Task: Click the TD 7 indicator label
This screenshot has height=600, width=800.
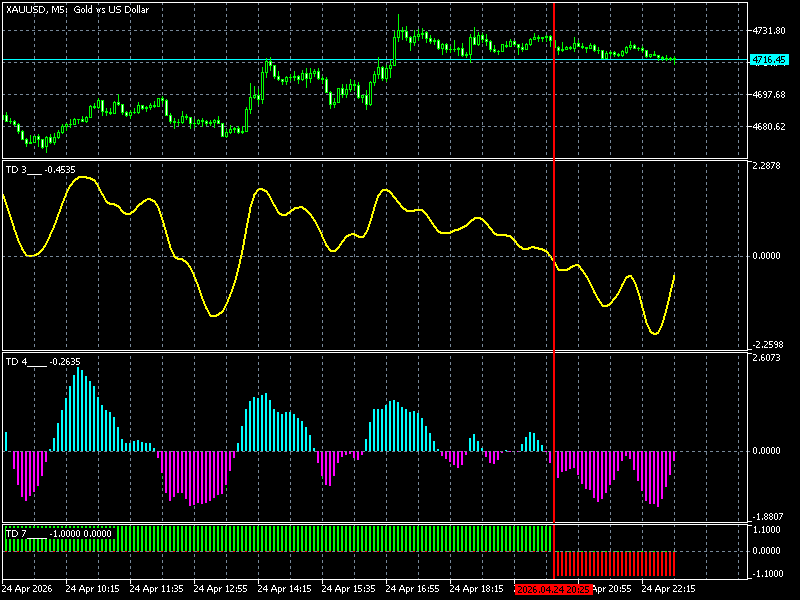Action: [58, 534]
